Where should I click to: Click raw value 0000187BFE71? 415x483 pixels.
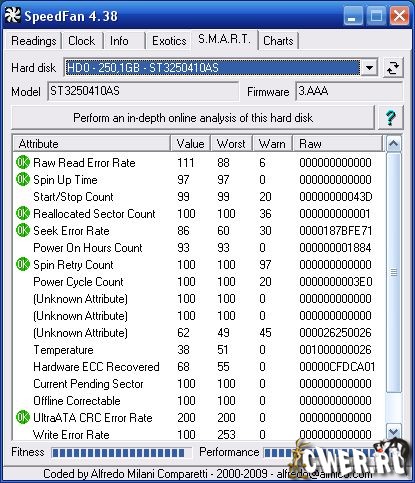(x=336, y=230)
